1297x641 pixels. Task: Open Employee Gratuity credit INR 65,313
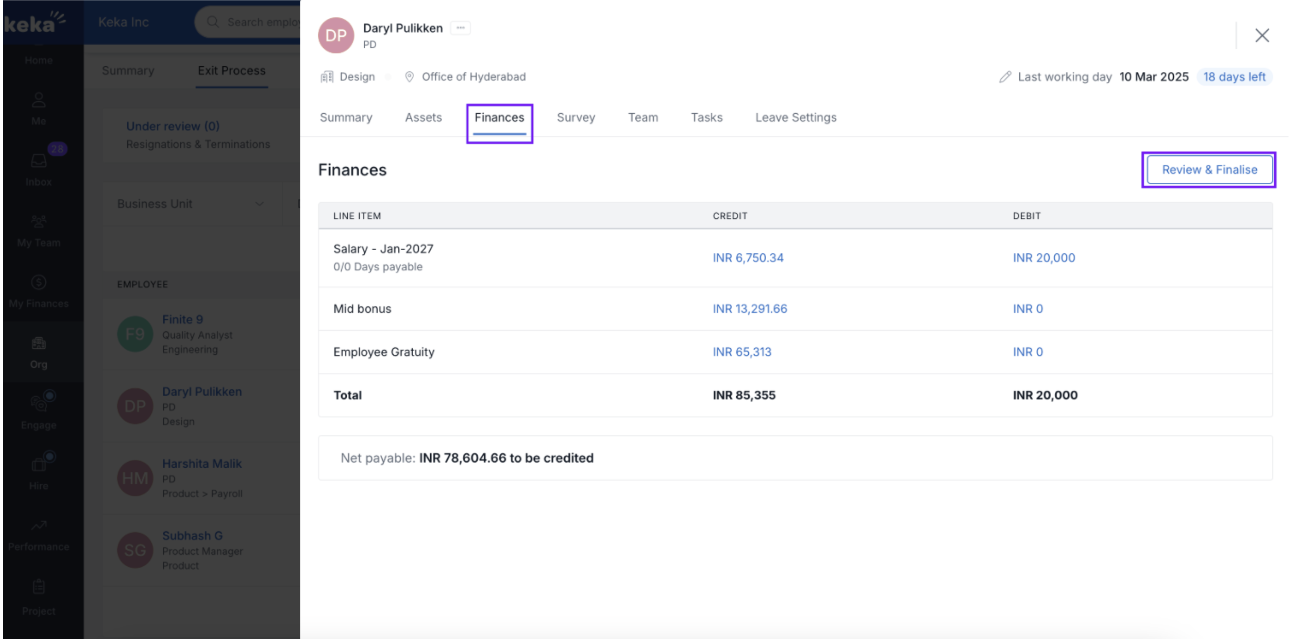click(x=742, y=352)
